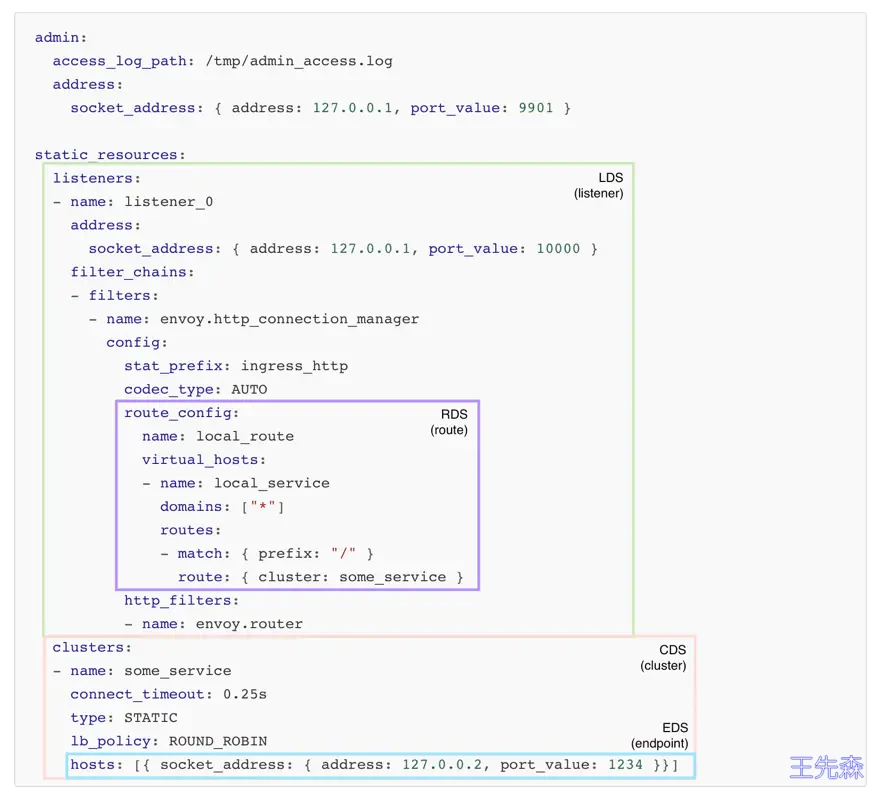This screenshot has height=800, width=884.
Task: Click the 'static_resources:' key
Action: pyautogui.click(x=110, y=155)
